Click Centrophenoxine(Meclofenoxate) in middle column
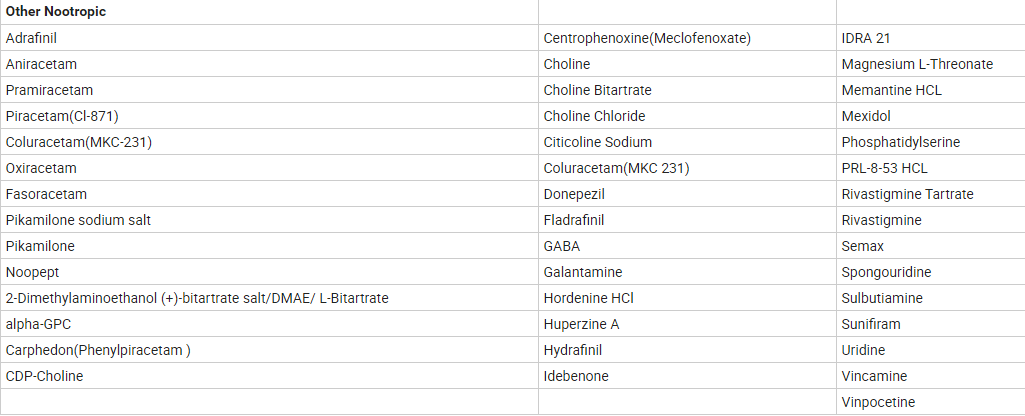The height and width of the screenshot is (416, 1025). (647, 38)
